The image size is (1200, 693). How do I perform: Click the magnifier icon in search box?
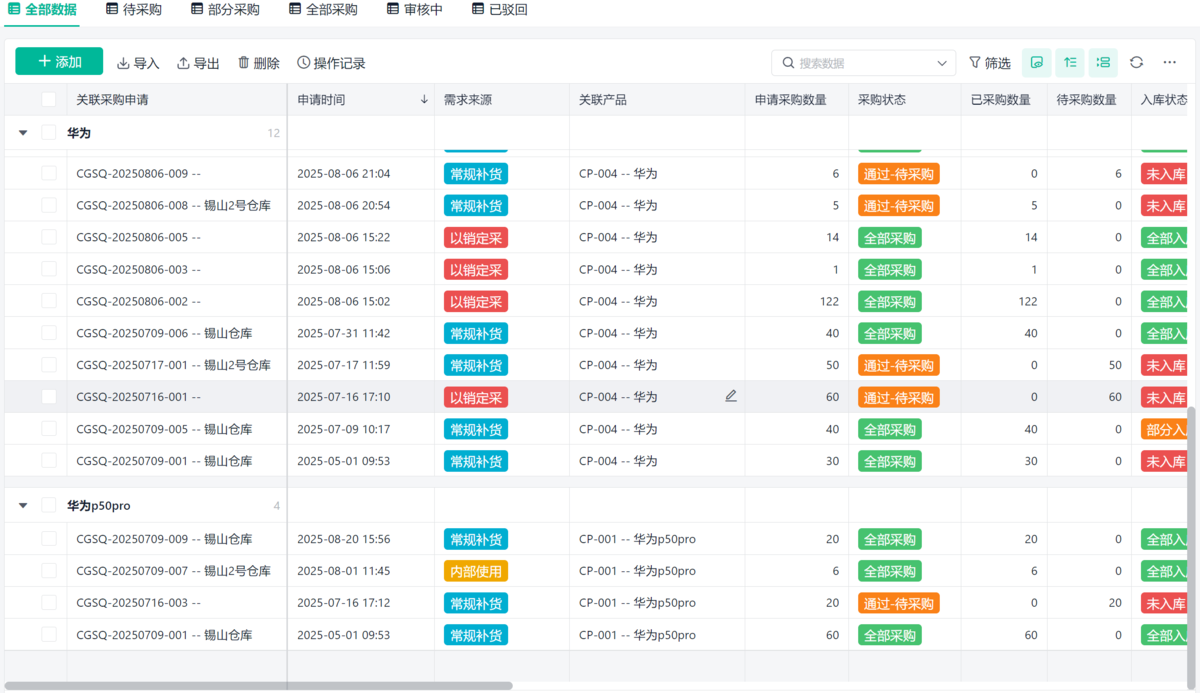(788, 63)
